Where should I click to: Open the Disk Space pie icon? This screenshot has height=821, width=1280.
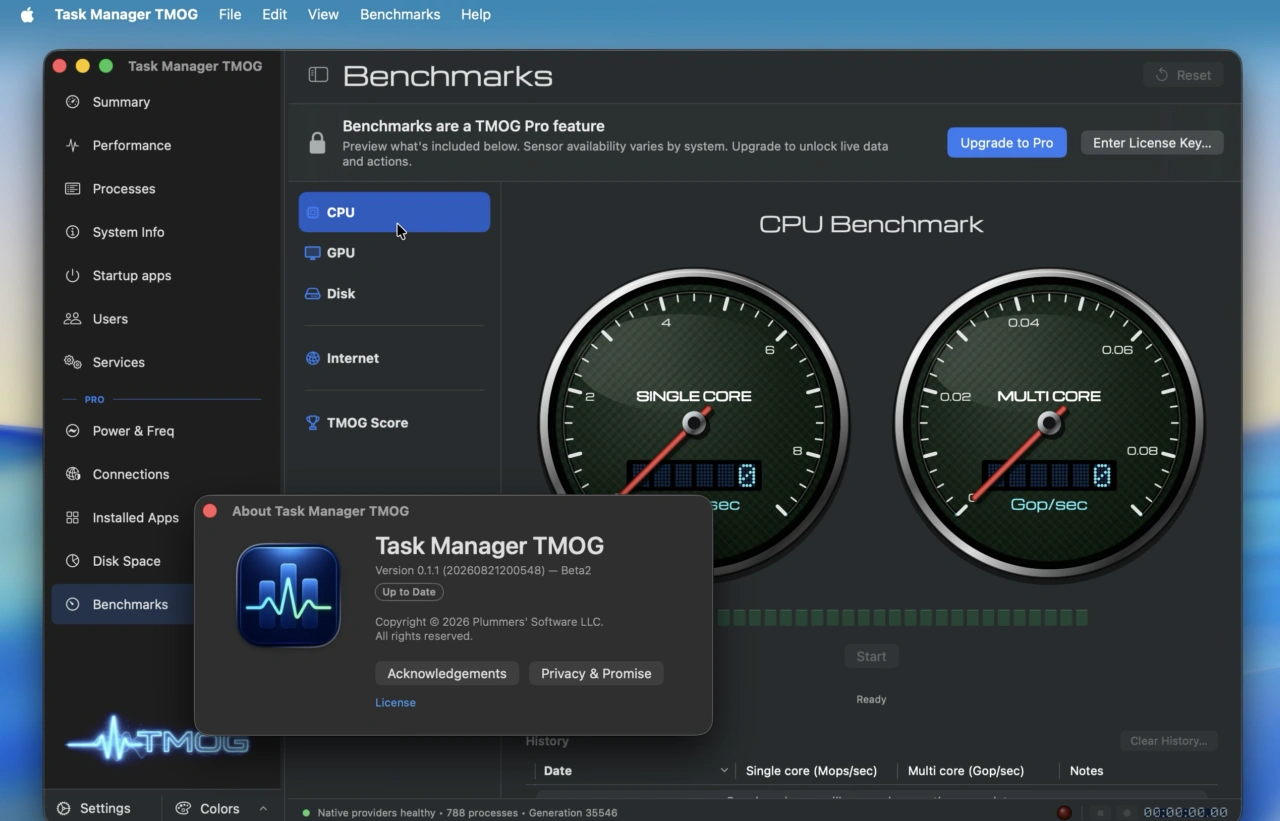[x=72, y=561]
